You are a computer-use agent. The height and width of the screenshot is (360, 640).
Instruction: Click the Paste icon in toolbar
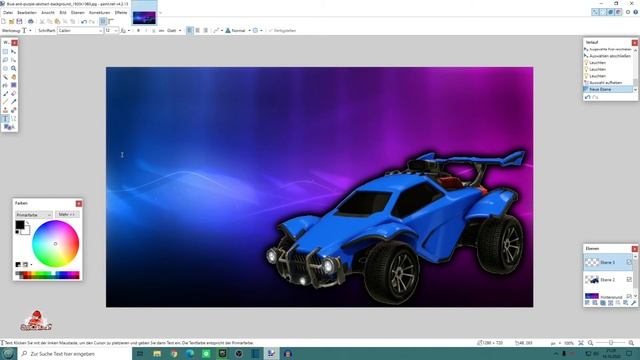click(57, 21)
